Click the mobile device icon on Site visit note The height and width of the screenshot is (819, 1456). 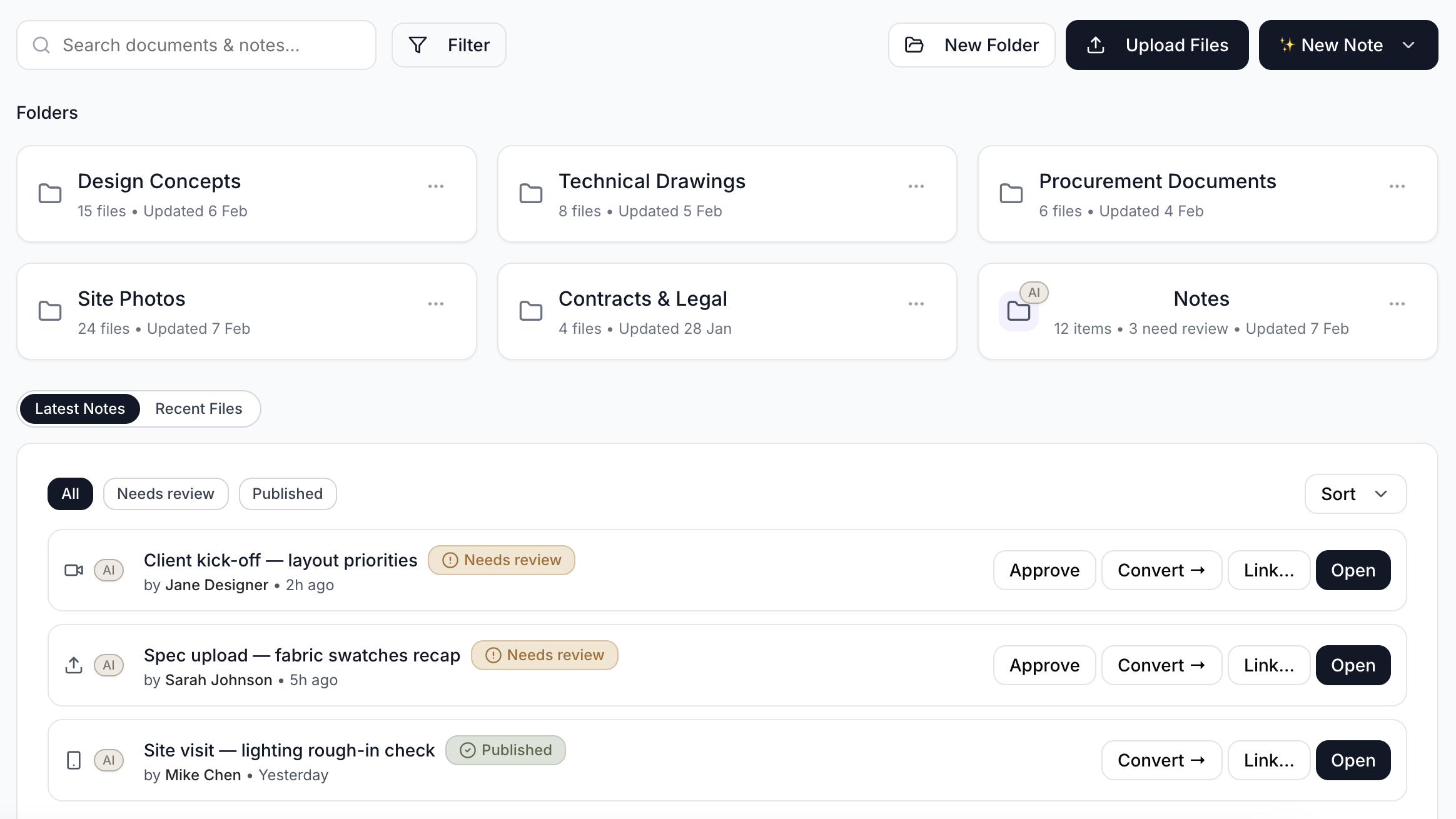(73, 760)
